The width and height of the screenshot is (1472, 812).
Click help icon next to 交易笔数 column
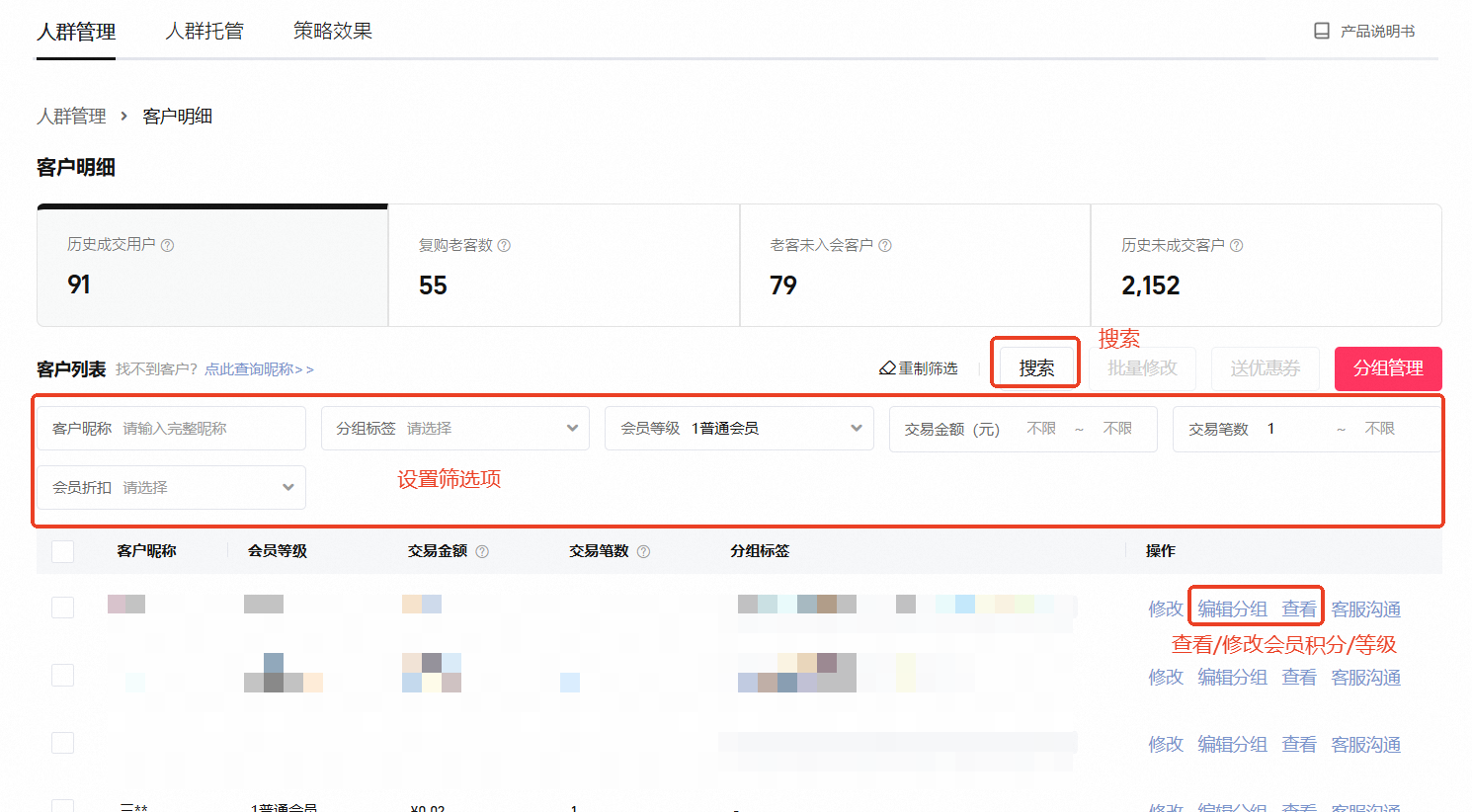(x=643, y=551)
